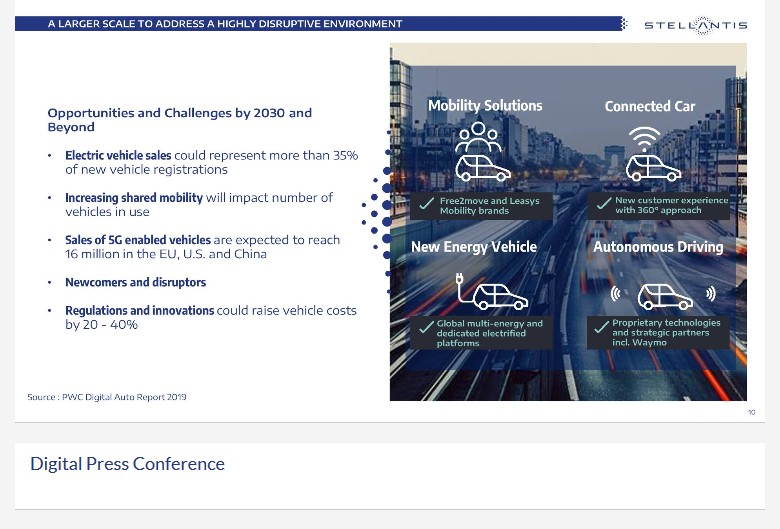Click the Autonomous Driving sensor car icon
Viewport: 780px width, 529px height.
[664, 297]
